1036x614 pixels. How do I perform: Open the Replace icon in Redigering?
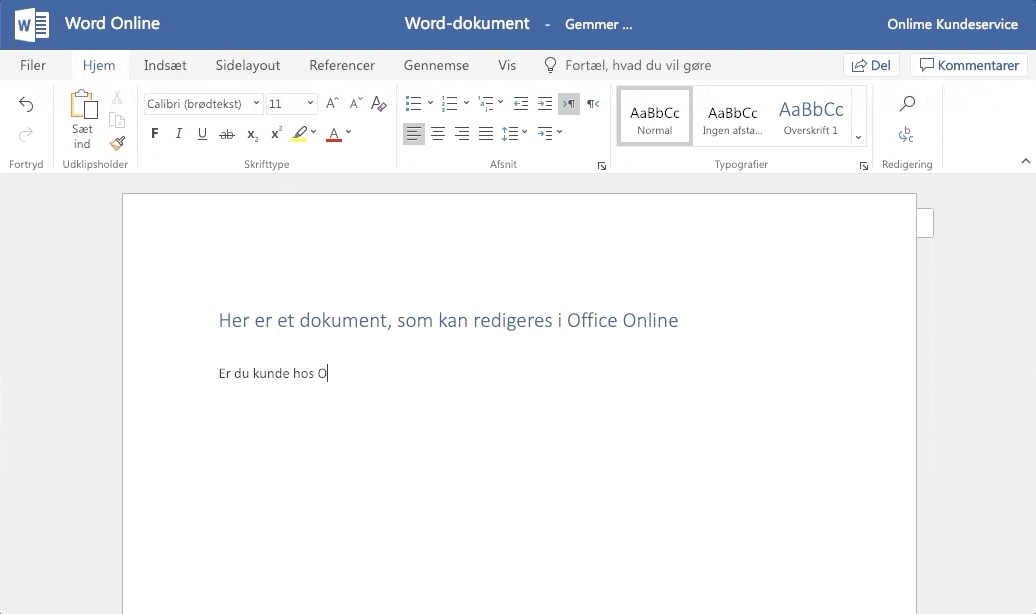906,135
